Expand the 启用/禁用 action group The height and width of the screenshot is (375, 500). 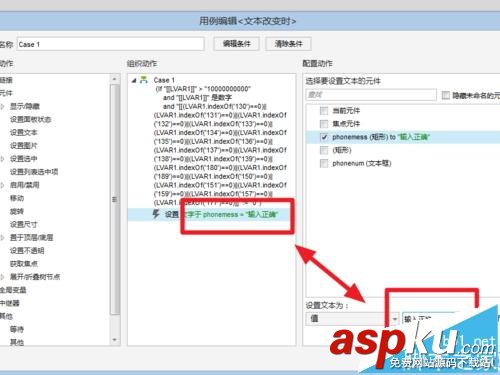[x=2, y=185]
